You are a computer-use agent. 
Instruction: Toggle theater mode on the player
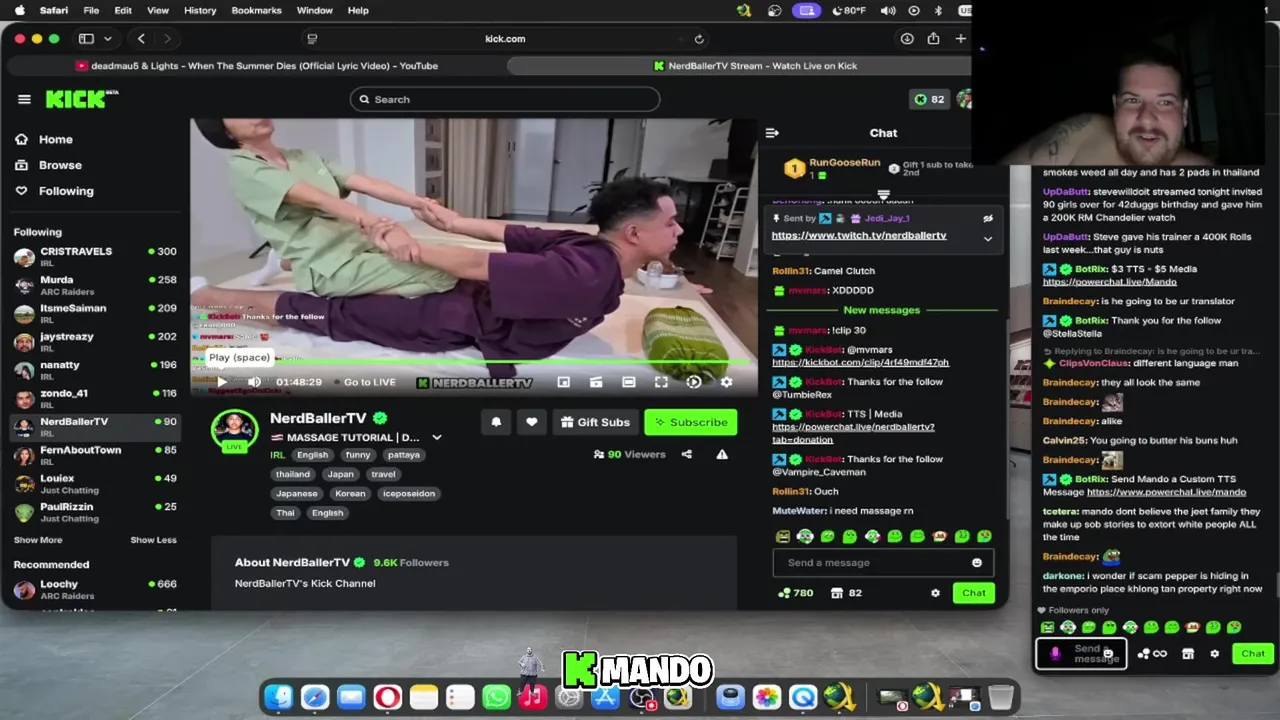tap(628, 382)
